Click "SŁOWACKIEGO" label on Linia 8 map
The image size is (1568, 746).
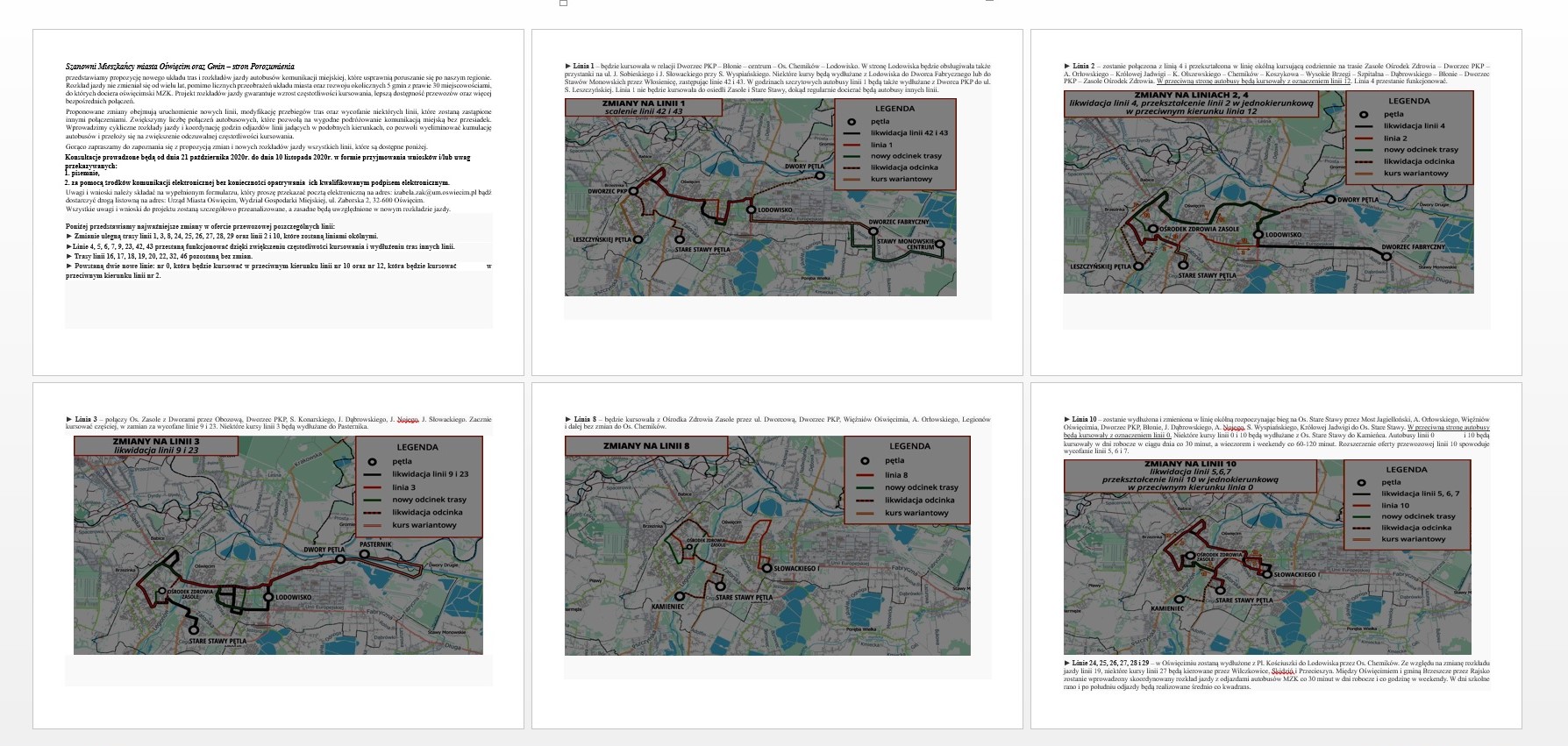tap(795, 569)
